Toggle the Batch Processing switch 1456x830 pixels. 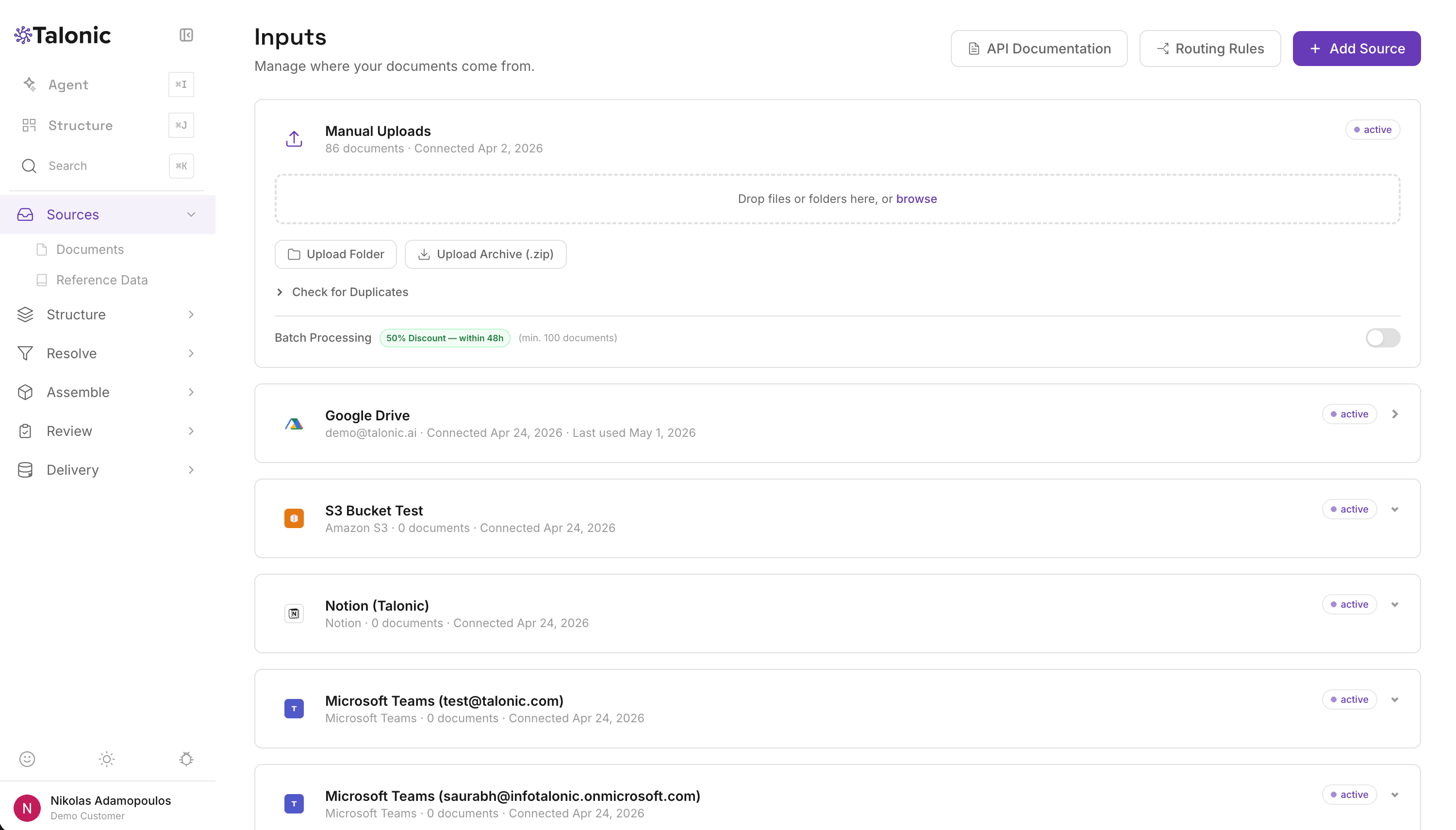tap(1383, 338)
